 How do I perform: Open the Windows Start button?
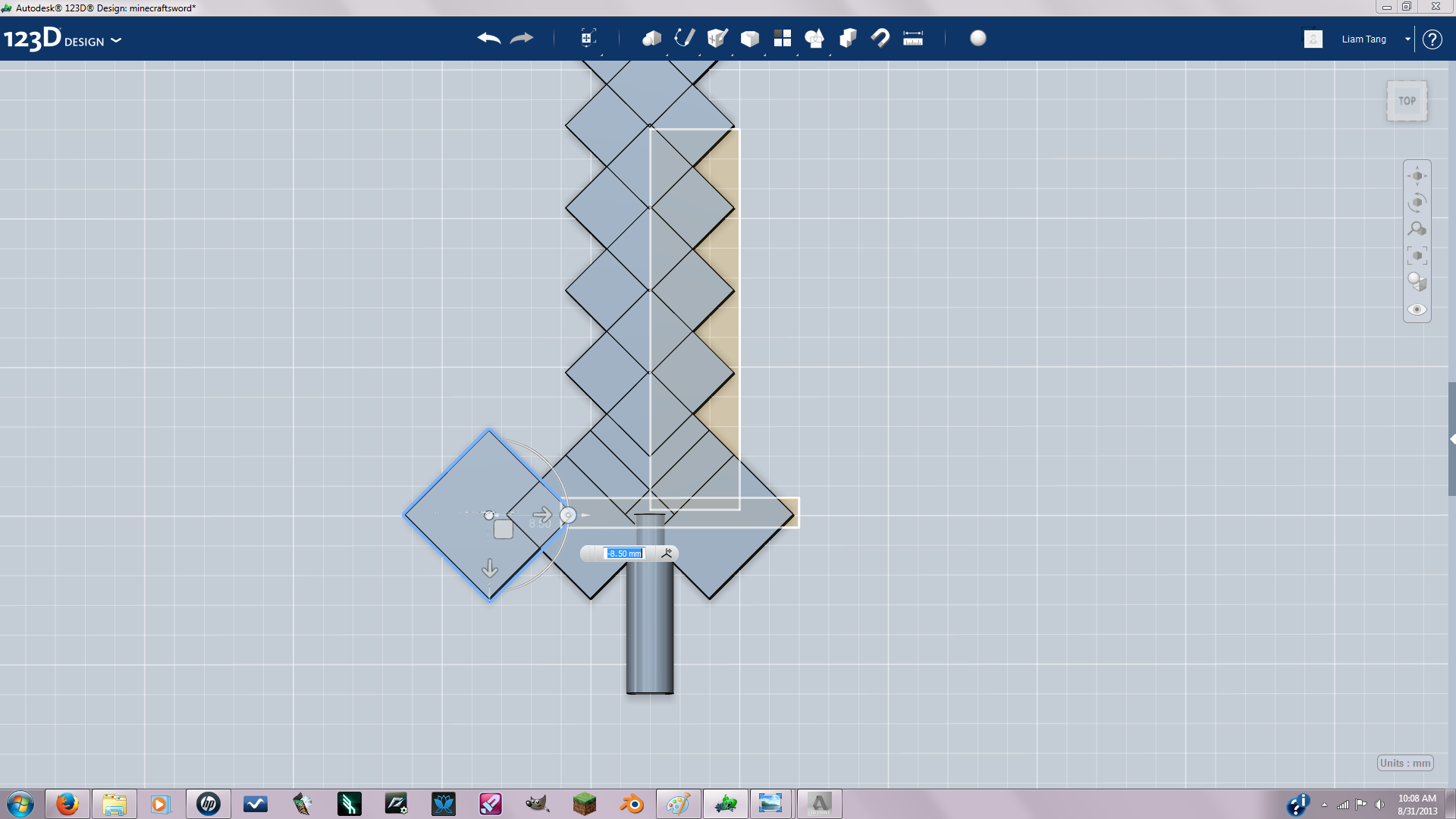pyautogui.click(x=20, y=804)
